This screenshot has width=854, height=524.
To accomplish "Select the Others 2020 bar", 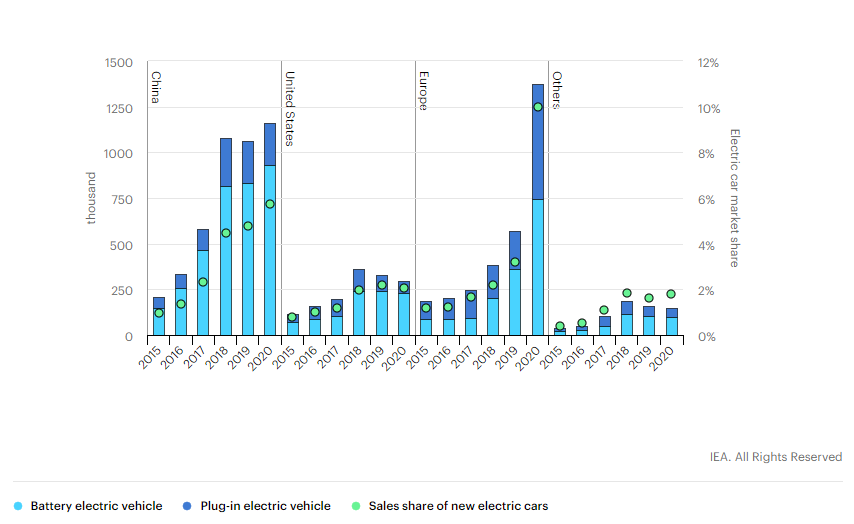I will point(672,322).
